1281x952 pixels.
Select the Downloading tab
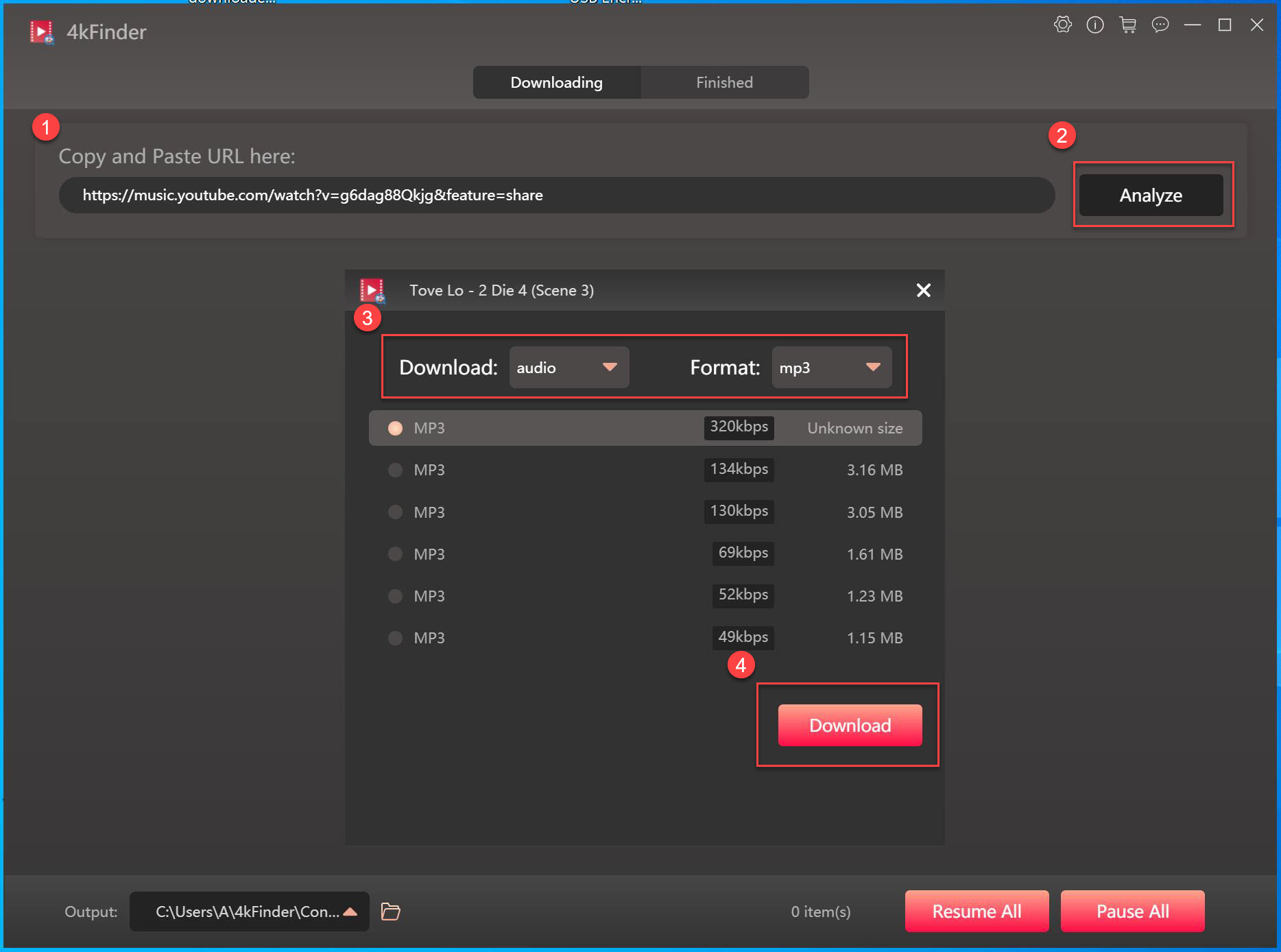pyautogui.click(x=555, y=82)
